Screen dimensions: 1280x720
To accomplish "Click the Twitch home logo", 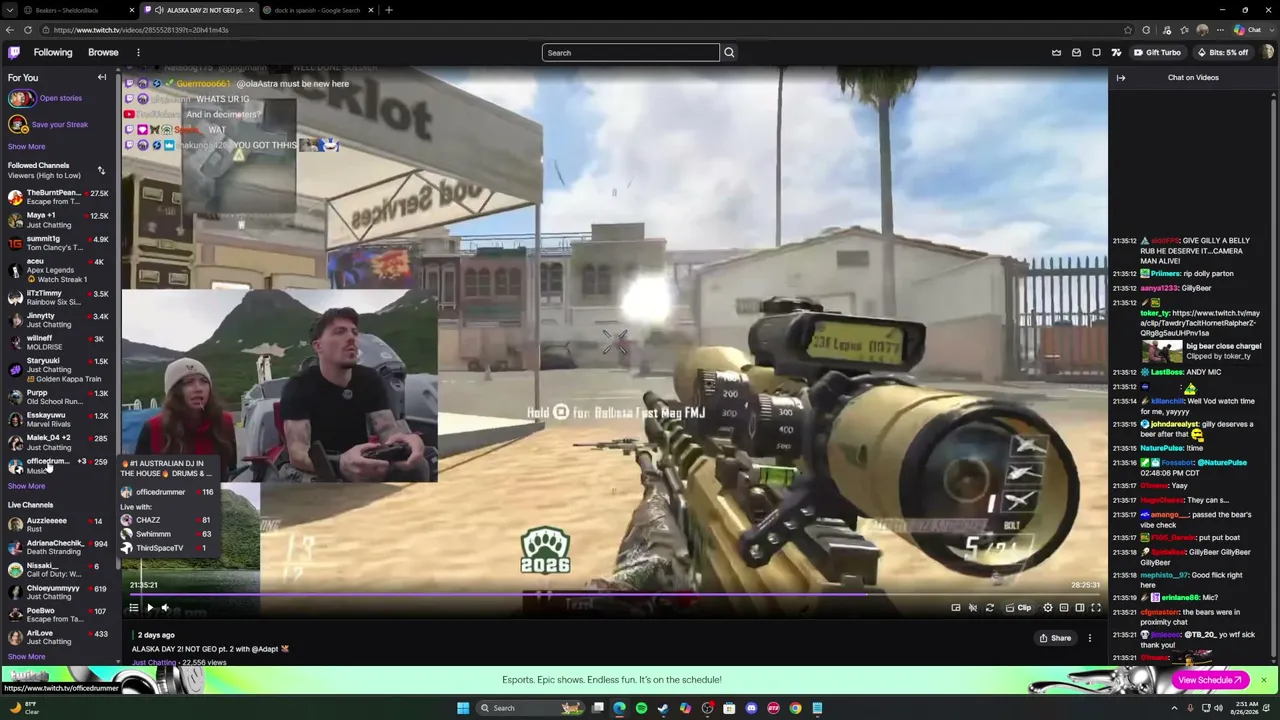I will (x=14, y=53).
